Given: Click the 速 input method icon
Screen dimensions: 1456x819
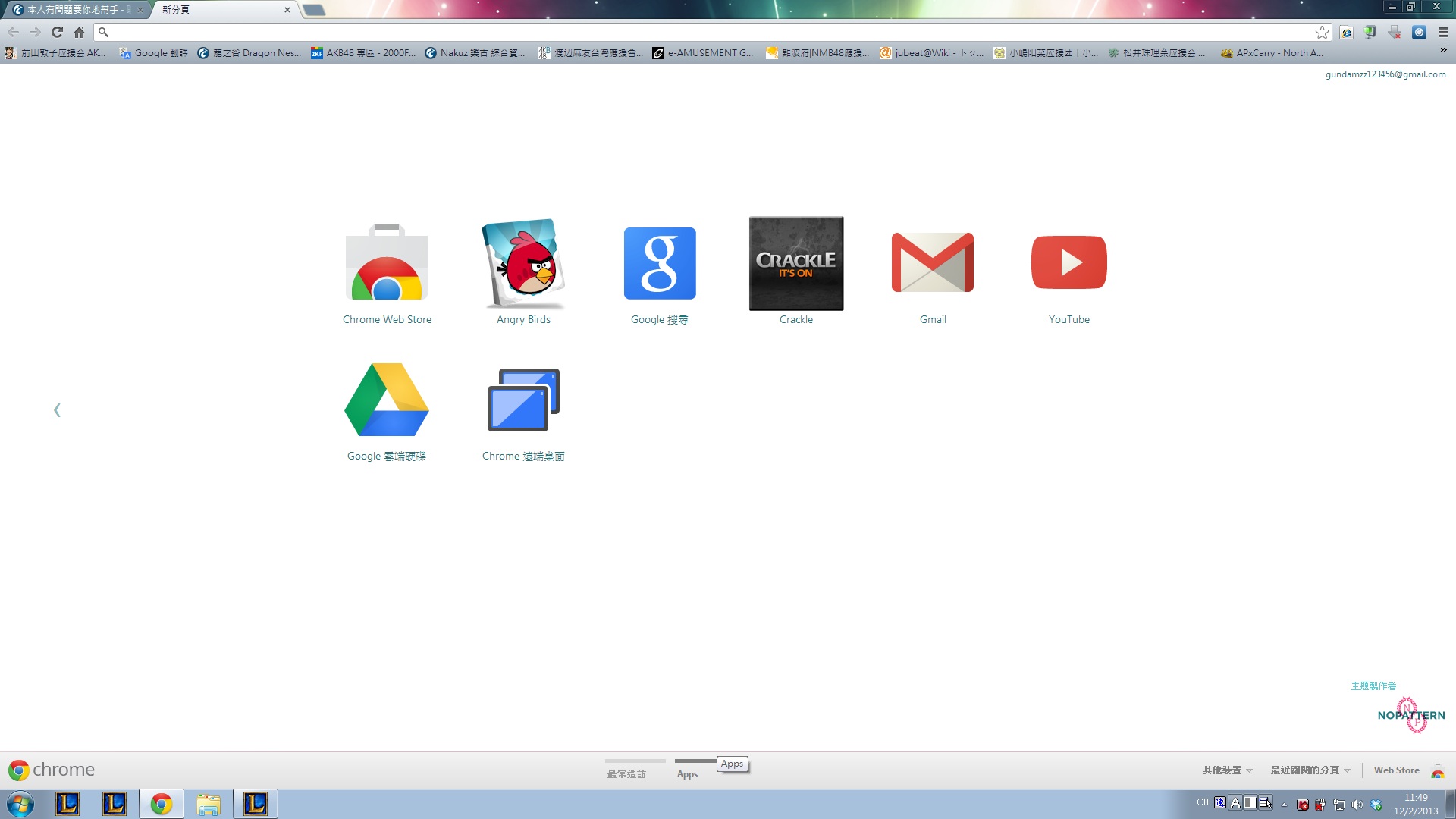Looking at the screenshot, I should pyautogui.click(x=1219, y=802).
